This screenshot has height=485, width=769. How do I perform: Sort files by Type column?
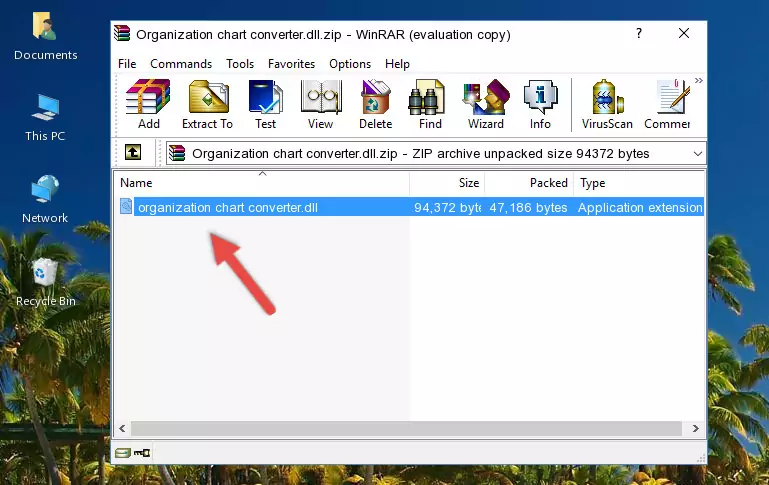(x=639, y=183)
